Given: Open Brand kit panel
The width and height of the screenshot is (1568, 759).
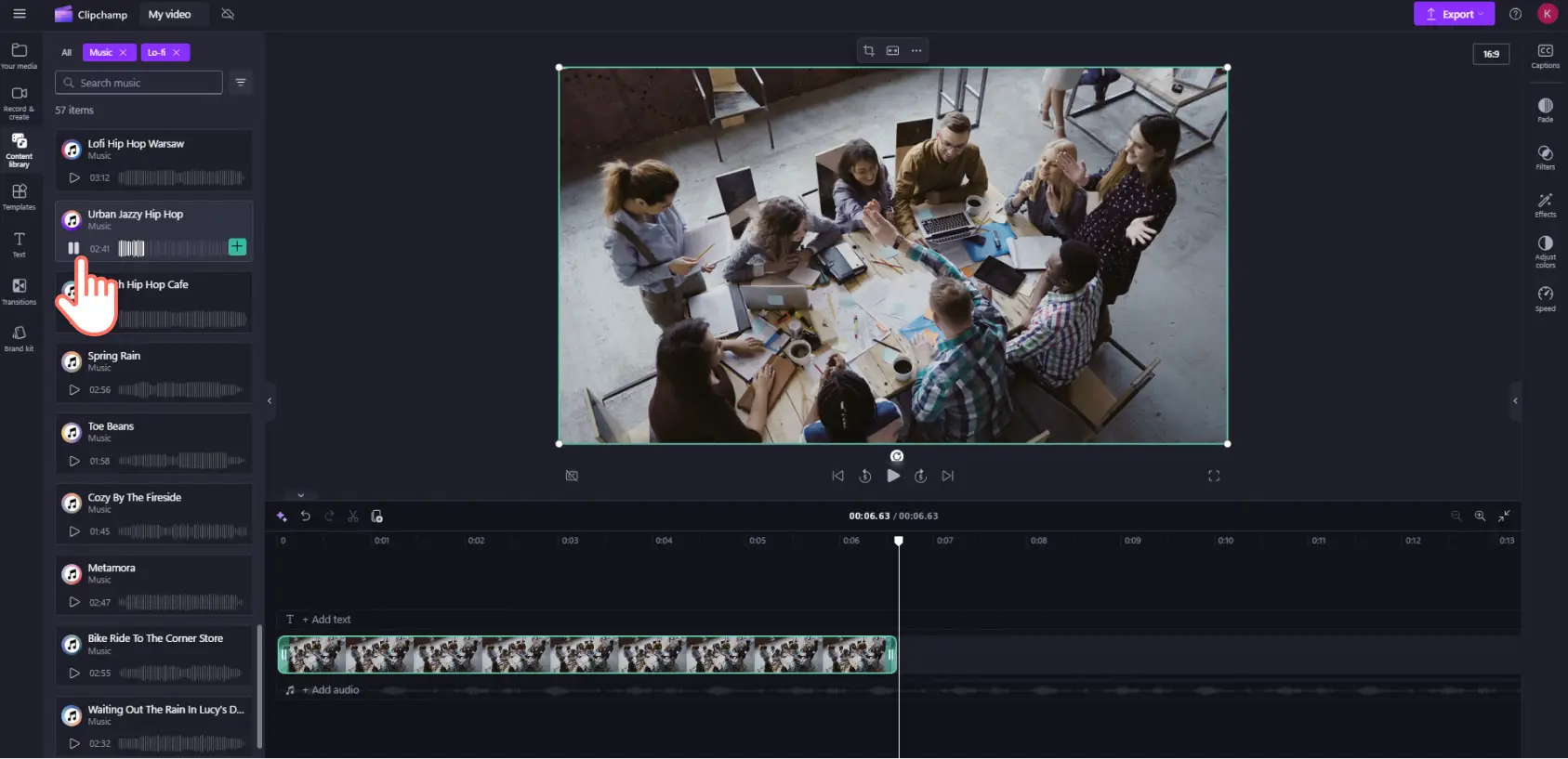Looking at the screenshot, I should tap(20, 338).
